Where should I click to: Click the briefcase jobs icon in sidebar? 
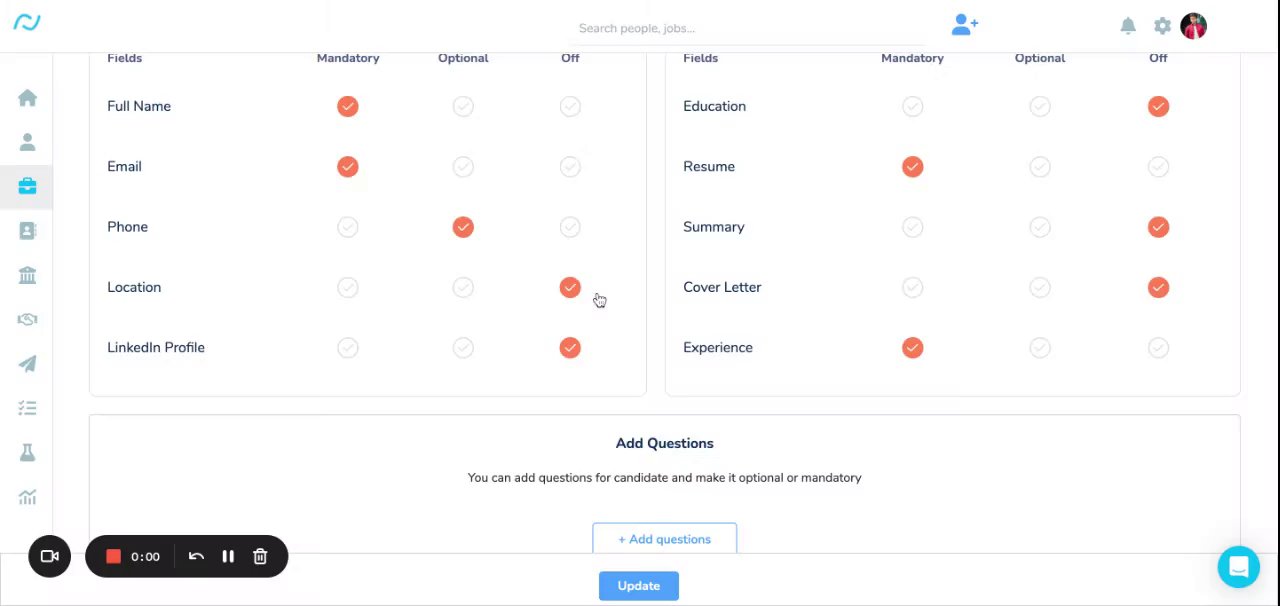coord(27,186)
